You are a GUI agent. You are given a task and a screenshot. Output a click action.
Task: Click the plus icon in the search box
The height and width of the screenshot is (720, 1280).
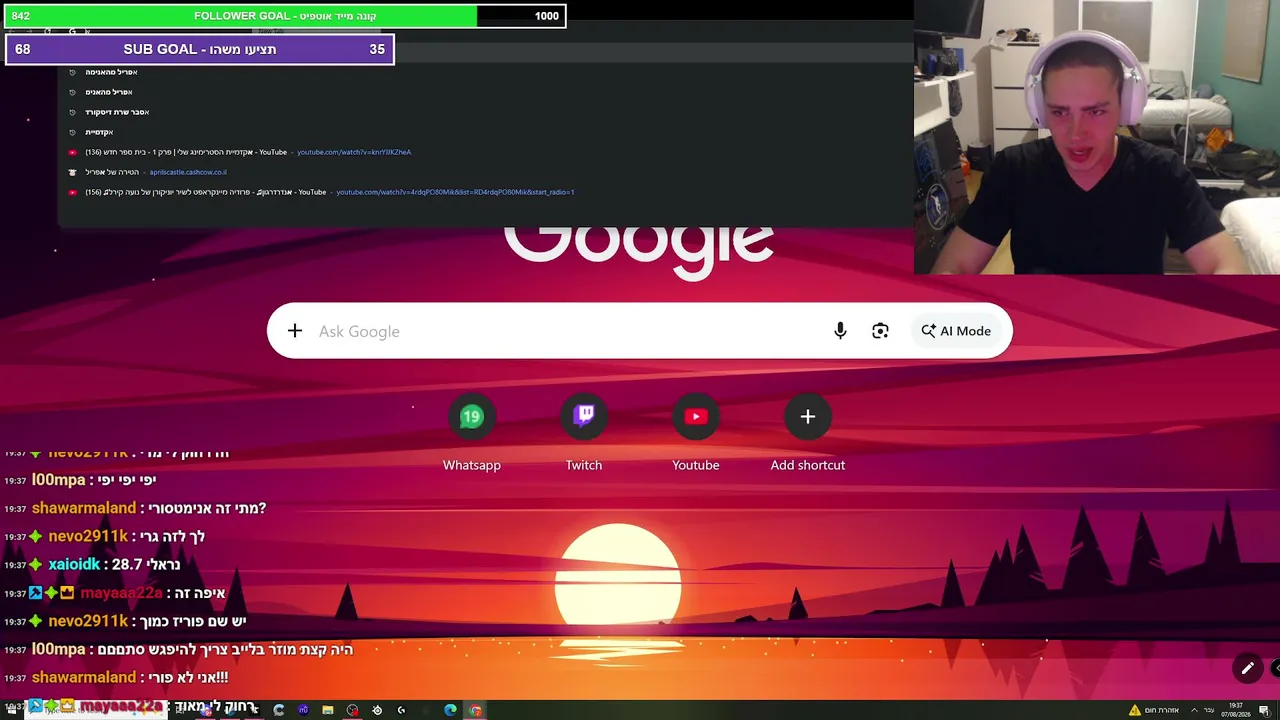(295, 331)
